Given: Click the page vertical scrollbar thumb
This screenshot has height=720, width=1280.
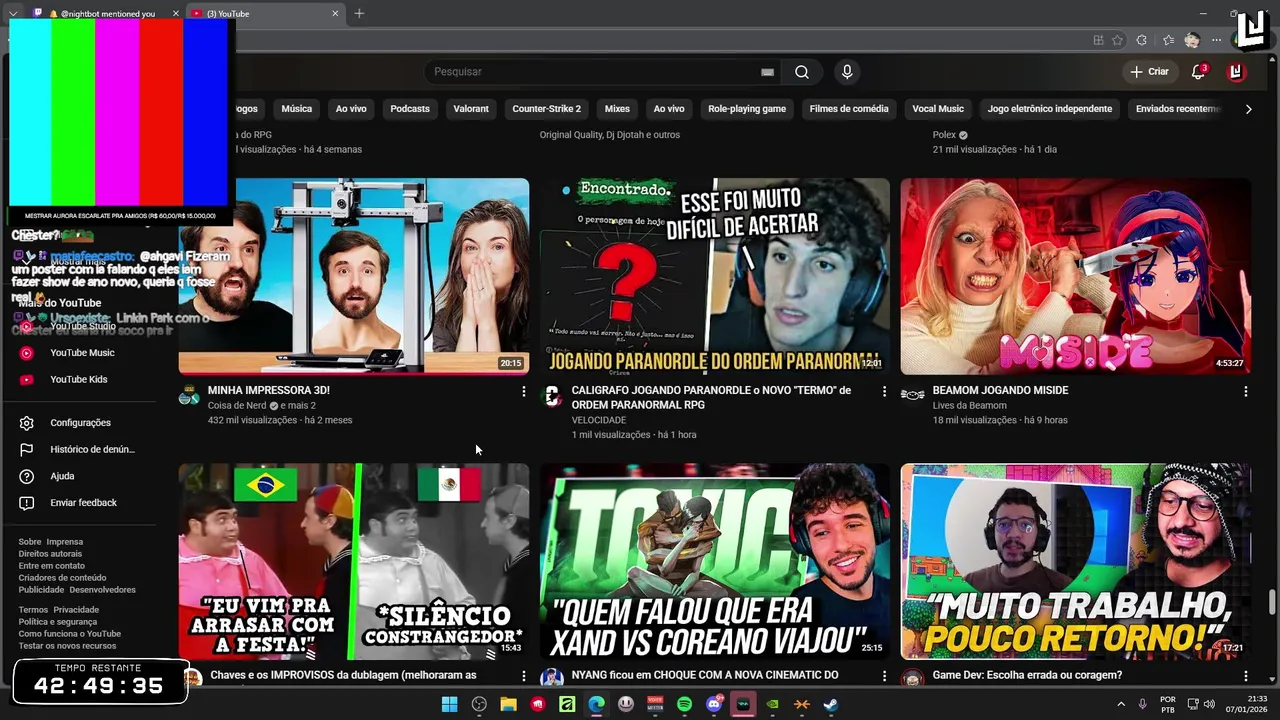Looking at the screenshot, I should point(1272,602).
